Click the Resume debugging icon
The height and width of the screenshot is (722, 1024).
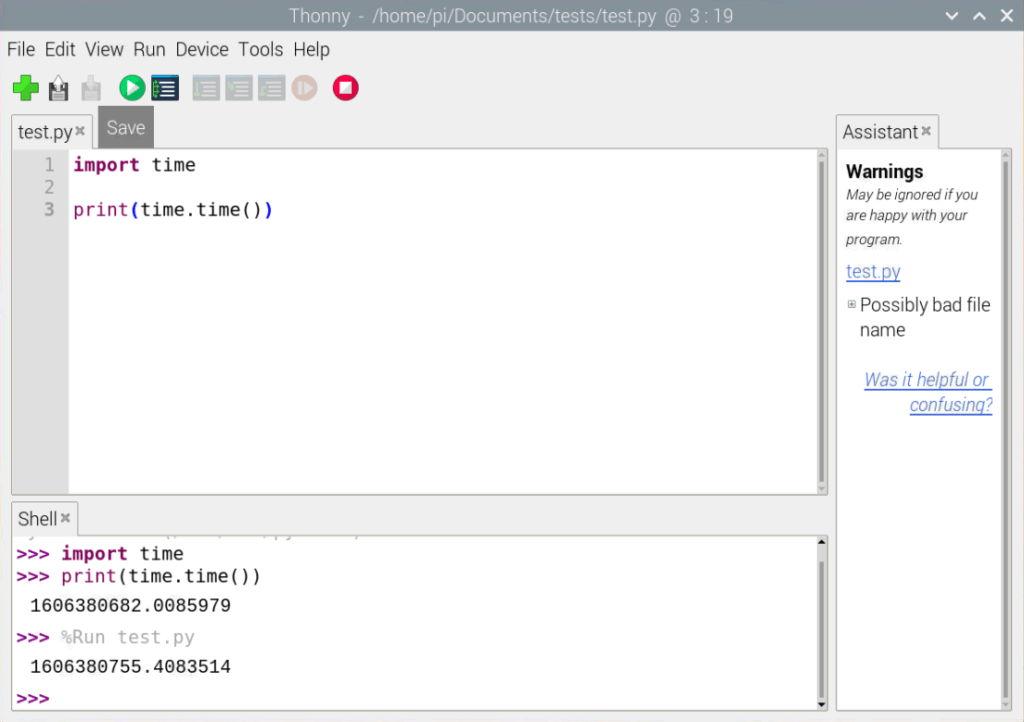[304, 88]
